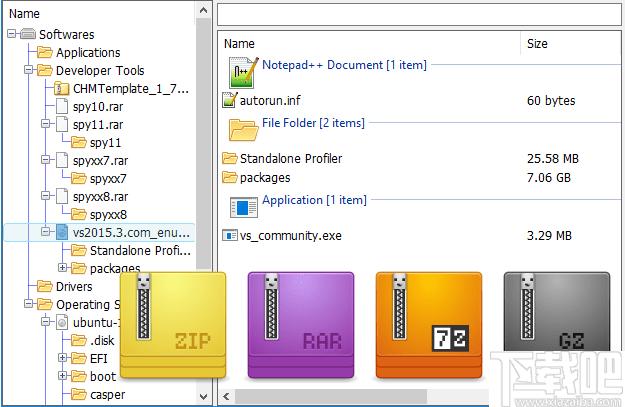This screenshot has height=407, width=625.
Task: Click the Application group icon
Action: 244,207
